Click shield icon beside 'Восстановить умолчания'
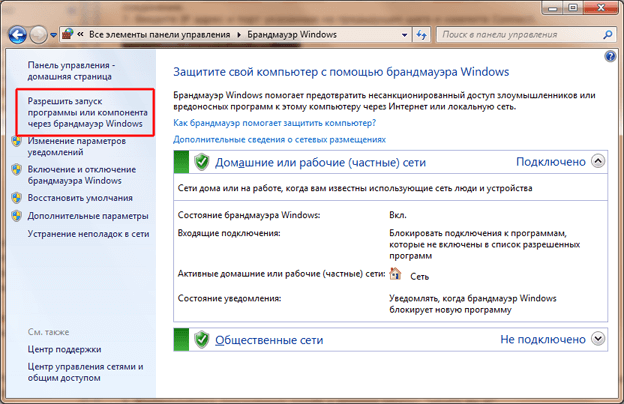 pos(17,198)
